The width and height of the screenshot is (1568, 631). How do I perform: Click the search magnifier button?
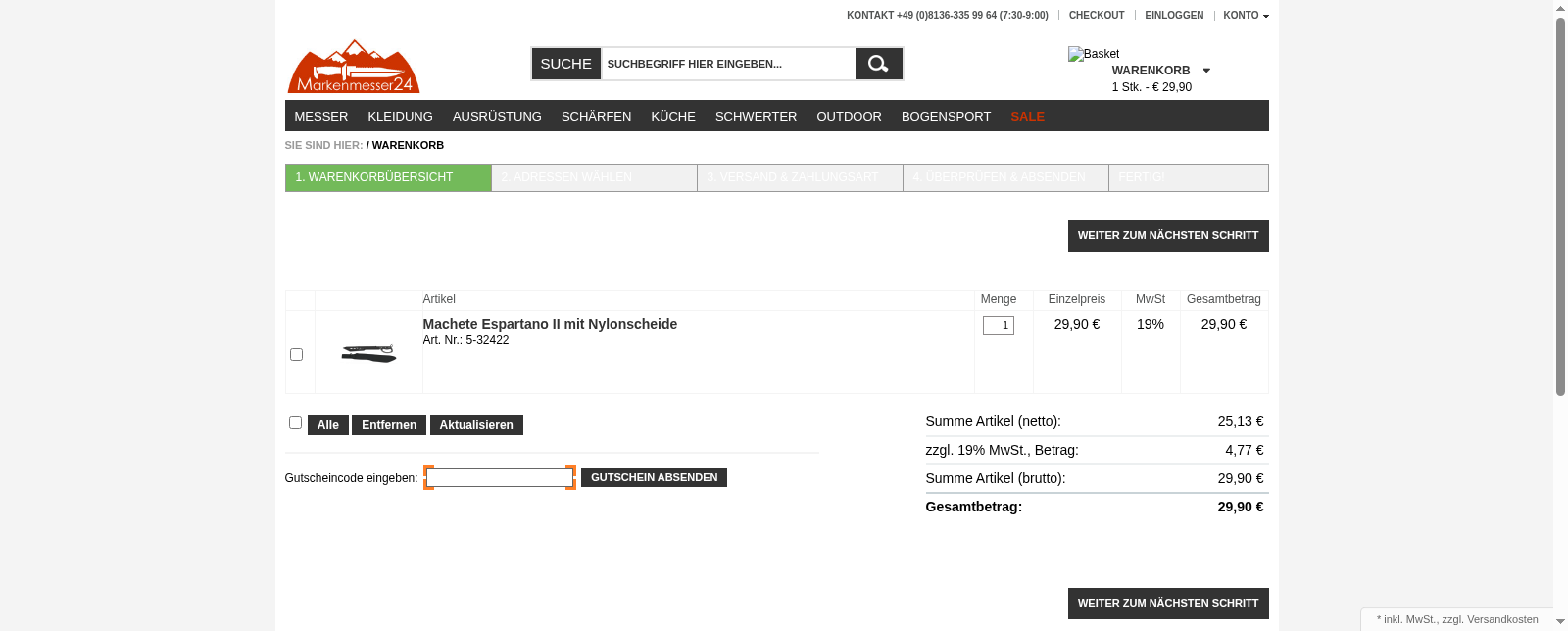[879, 64]
